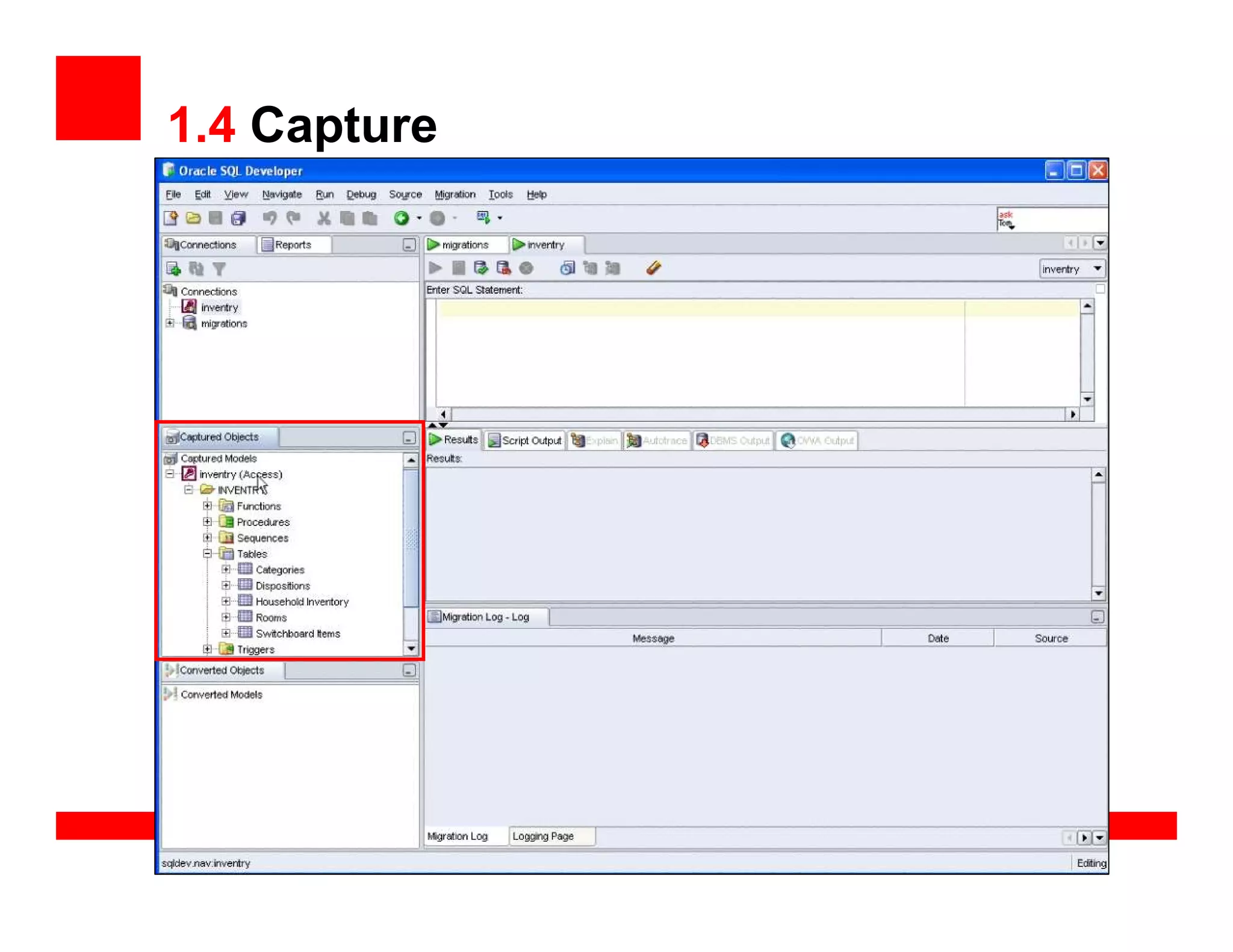Click the Rollback icon in SQL worksheet toolbar
1233x952 pixels.
(x=503, y=268)
